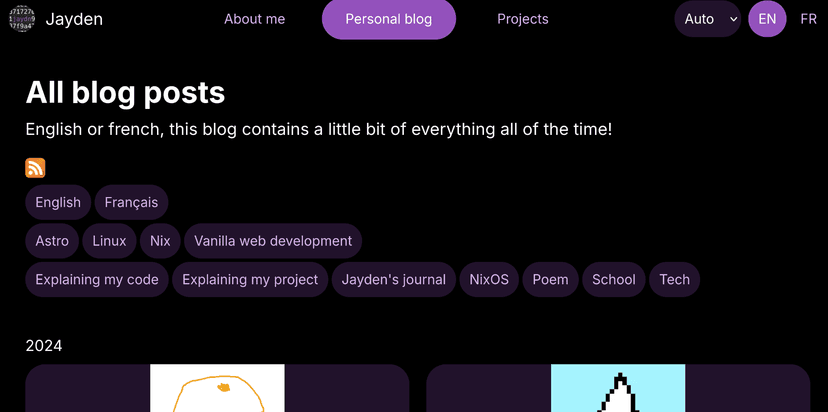The image size is (828, 412).
Task: Open the Auto theme dropdown
Action: (x=707, y=19)
